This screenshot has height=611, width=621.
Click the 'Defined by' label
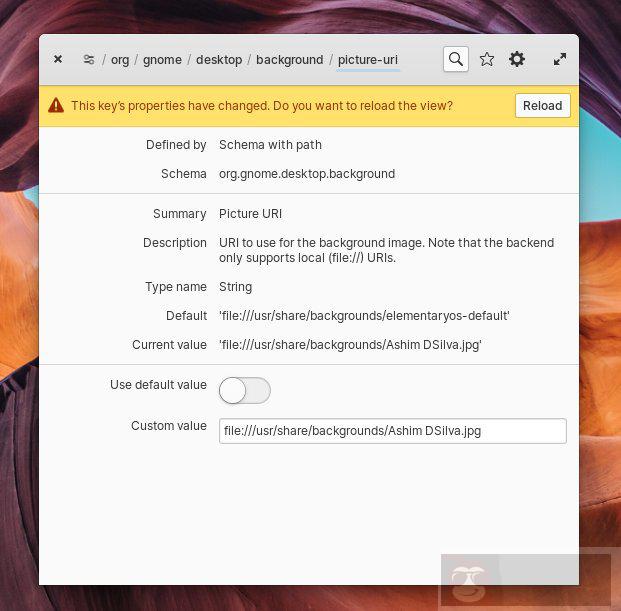coord(176,145)
